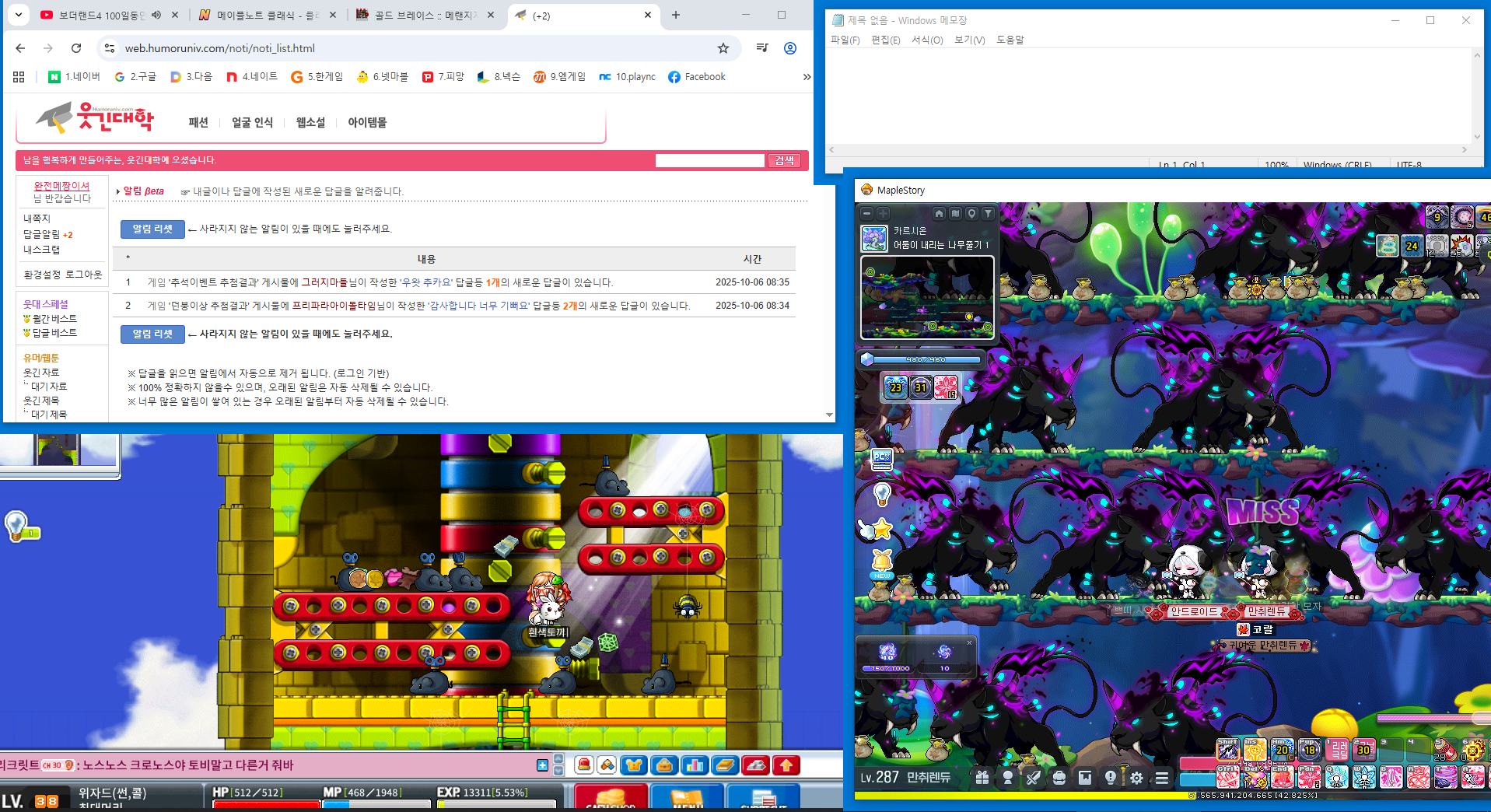This screenshot has height=812, width=1491.
Task: Bookmark this page with the star icon
Action: tap(723, 48)
